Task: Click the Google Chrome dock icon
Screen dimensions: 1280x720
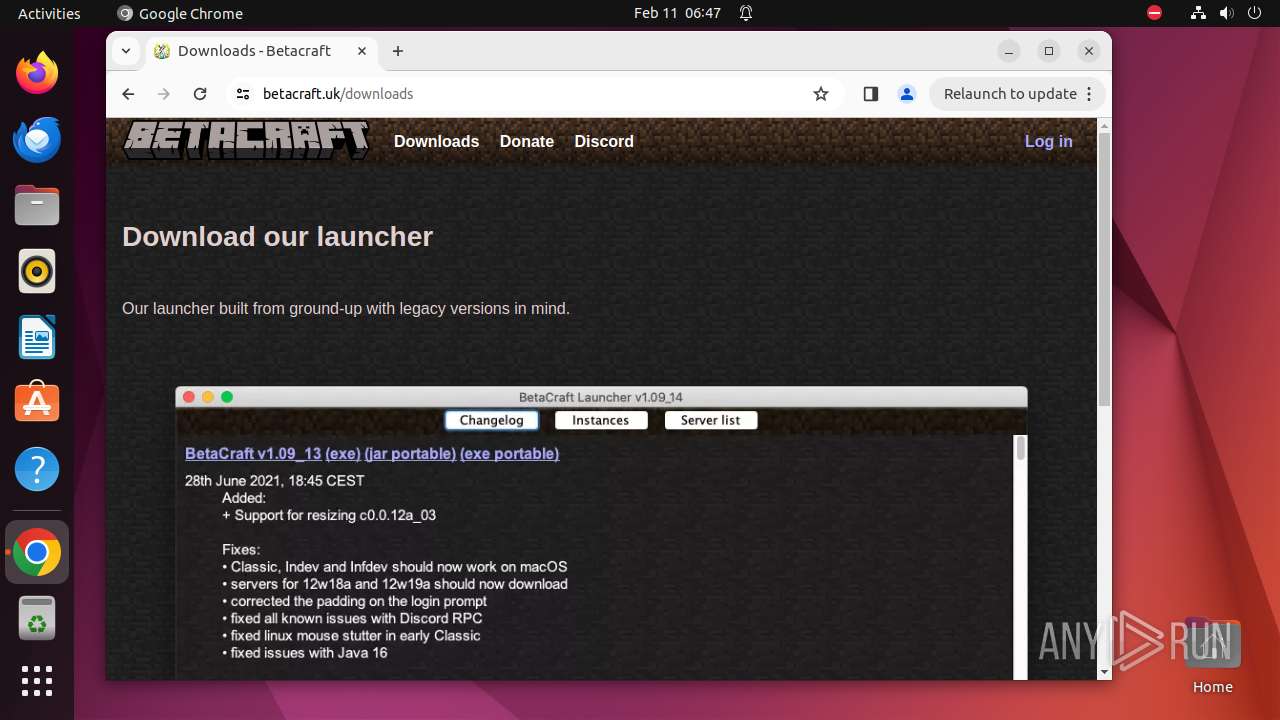Action: 37,552
